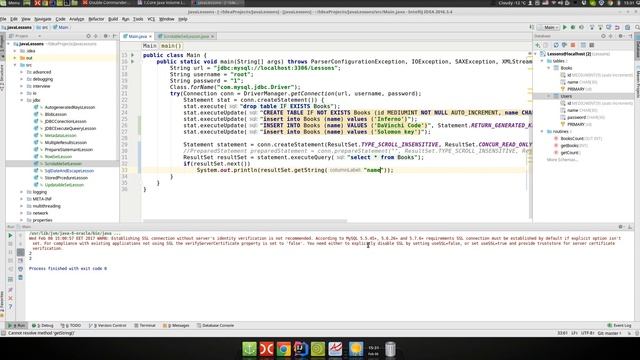The height and width of the screenshot is (360, 640).
Task: Click the Main breadcrumb in navigation bar
Action: tap(61, 27)
